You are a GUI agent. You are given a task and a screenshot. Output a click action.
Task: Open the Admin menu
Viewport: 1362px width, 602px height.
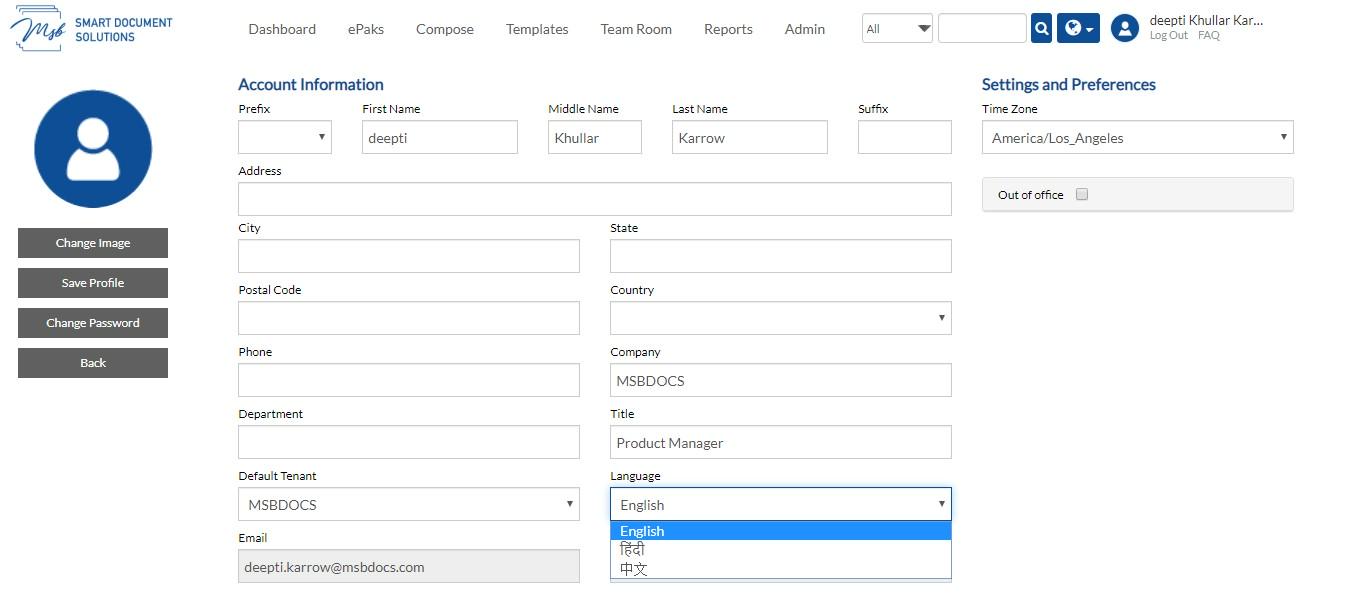click(805, 29)
